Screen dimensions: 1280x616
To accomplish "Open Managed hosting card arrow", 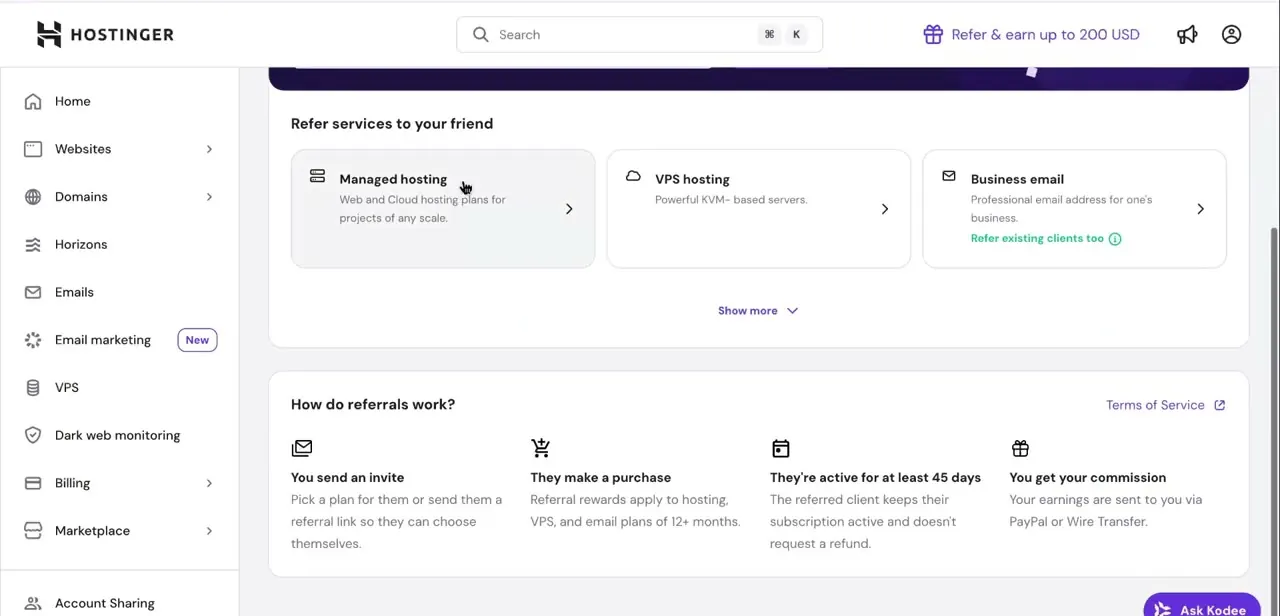I will coord(569,209).
